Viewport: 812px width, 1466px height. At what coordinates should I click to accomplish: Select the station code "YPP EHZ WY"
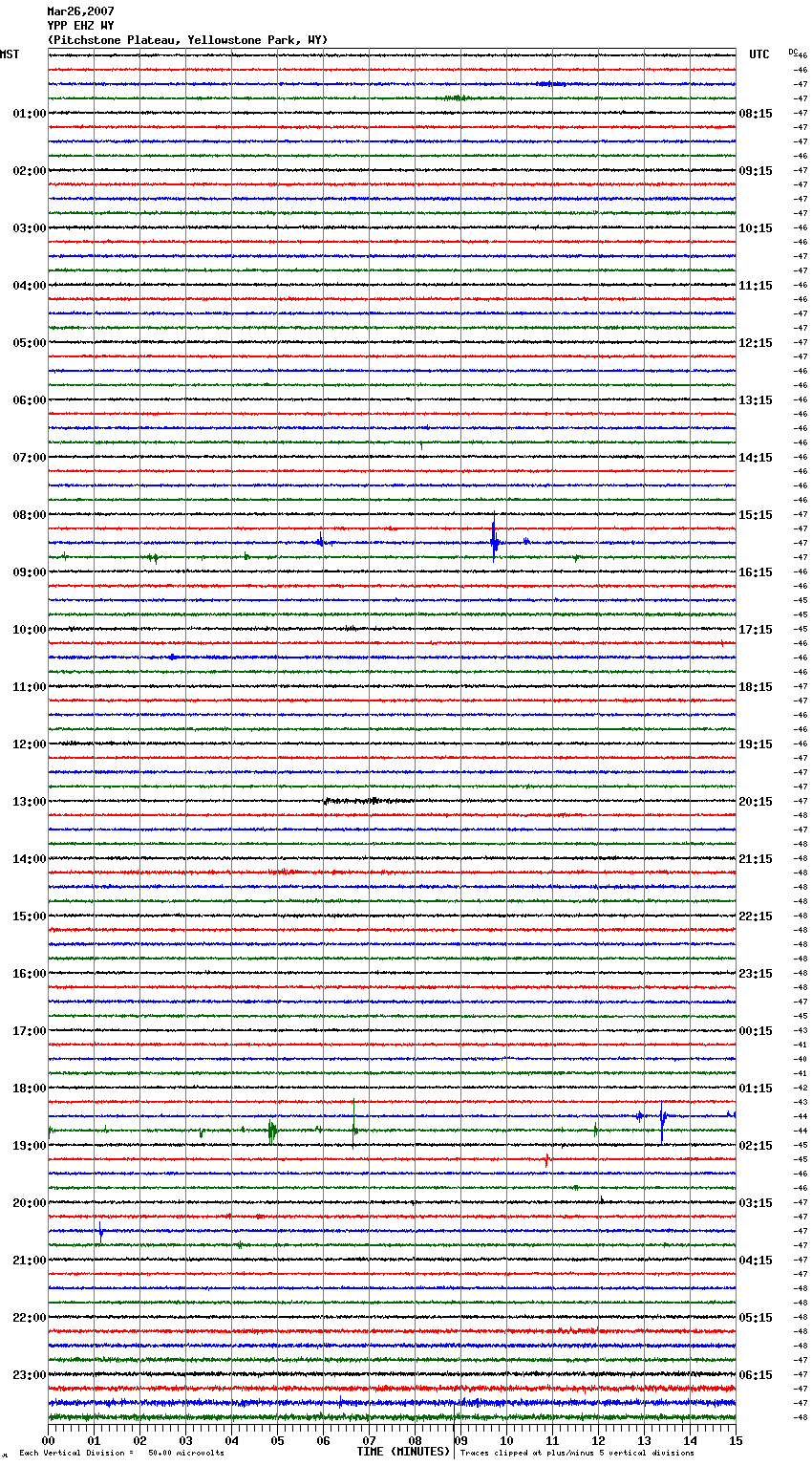point(80,26)
